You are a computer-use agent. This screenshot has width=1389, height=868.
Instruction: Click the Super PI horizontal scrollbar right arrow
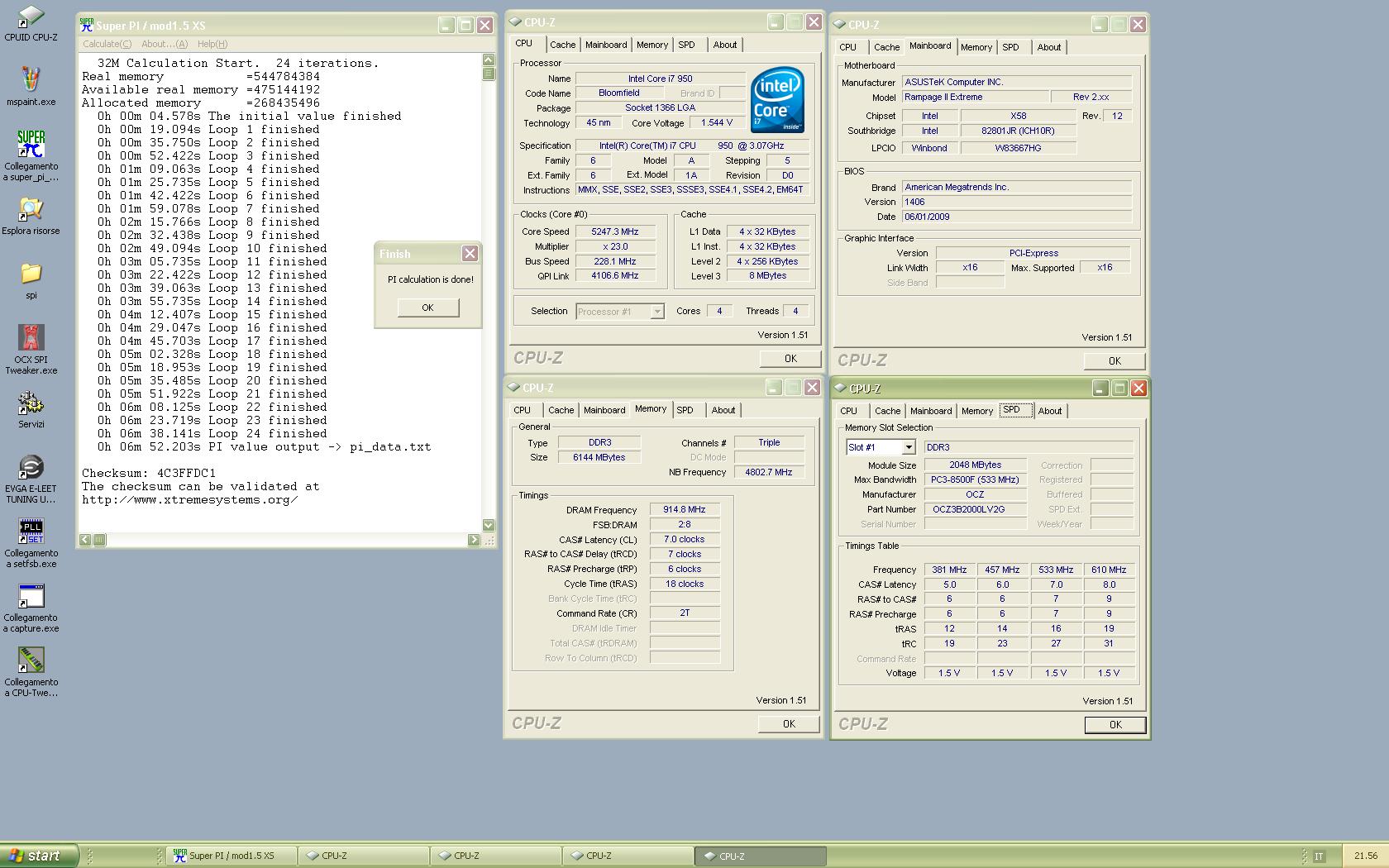[474, 540]
